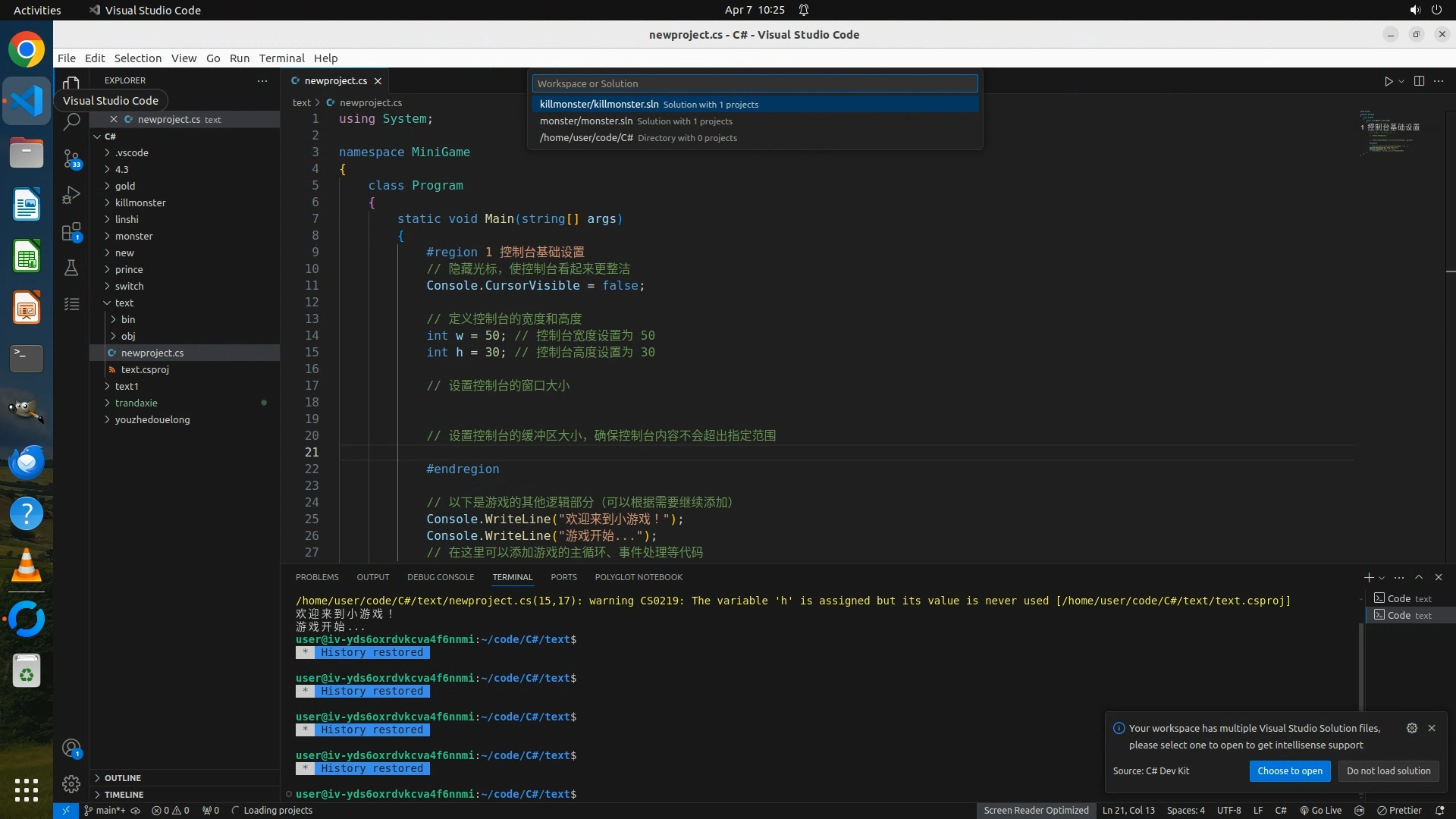Collapse the text folder in explorer
The image size is (1456, 819).
(124, 303)
